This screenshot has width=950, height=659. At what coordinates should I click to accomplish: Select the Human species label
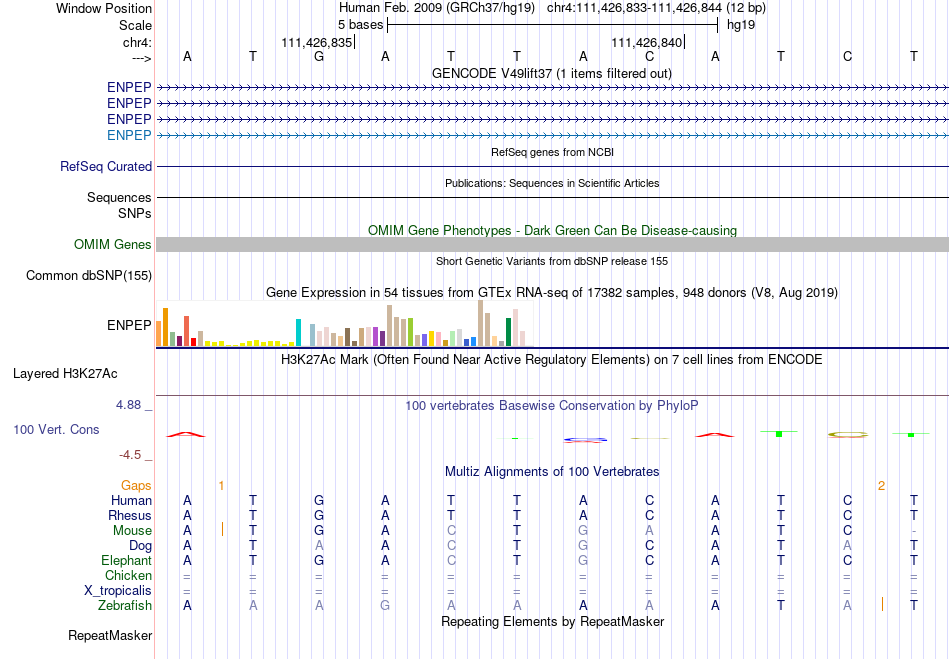[131, 501]
